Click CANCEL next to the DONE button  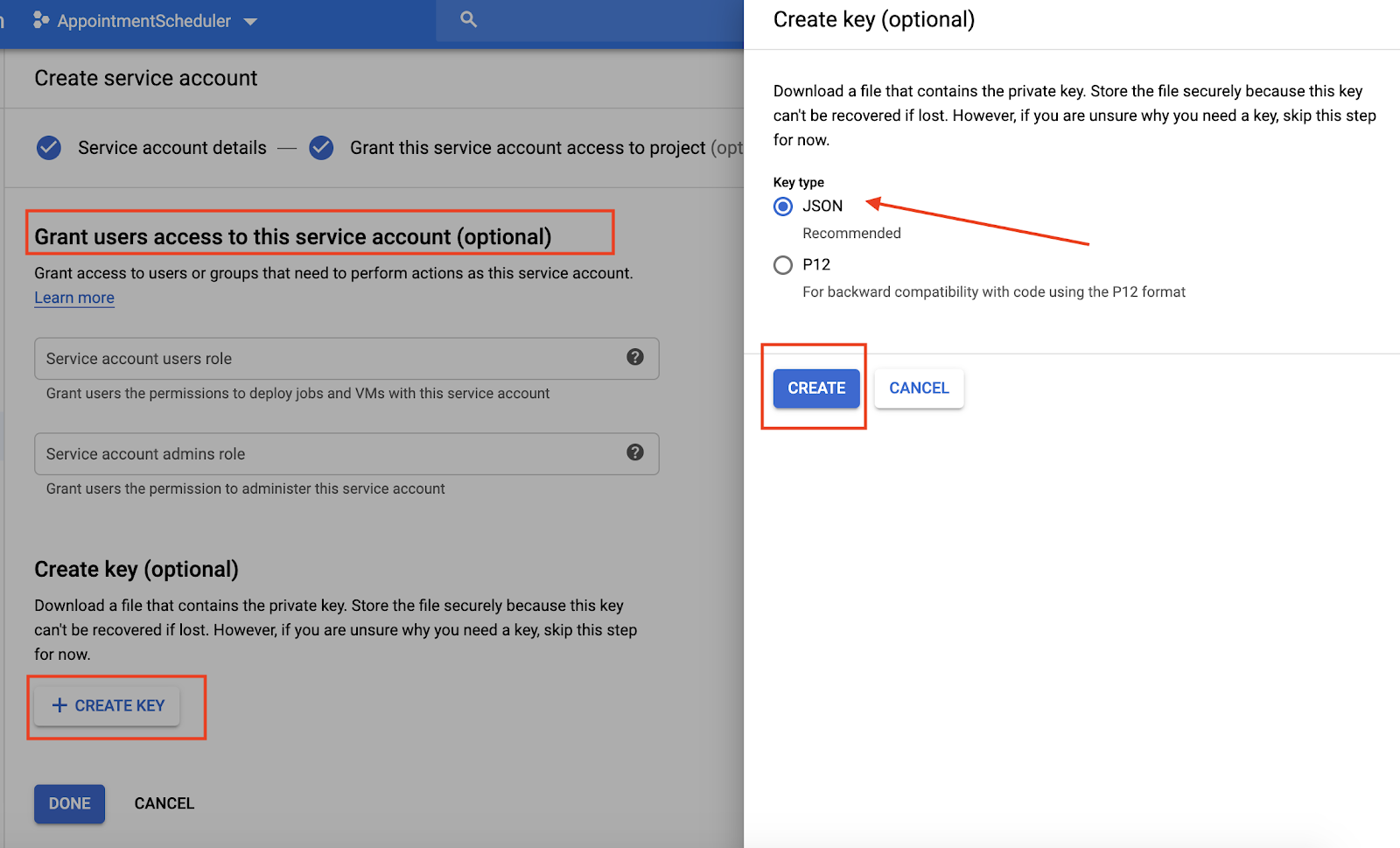(164, 803)
